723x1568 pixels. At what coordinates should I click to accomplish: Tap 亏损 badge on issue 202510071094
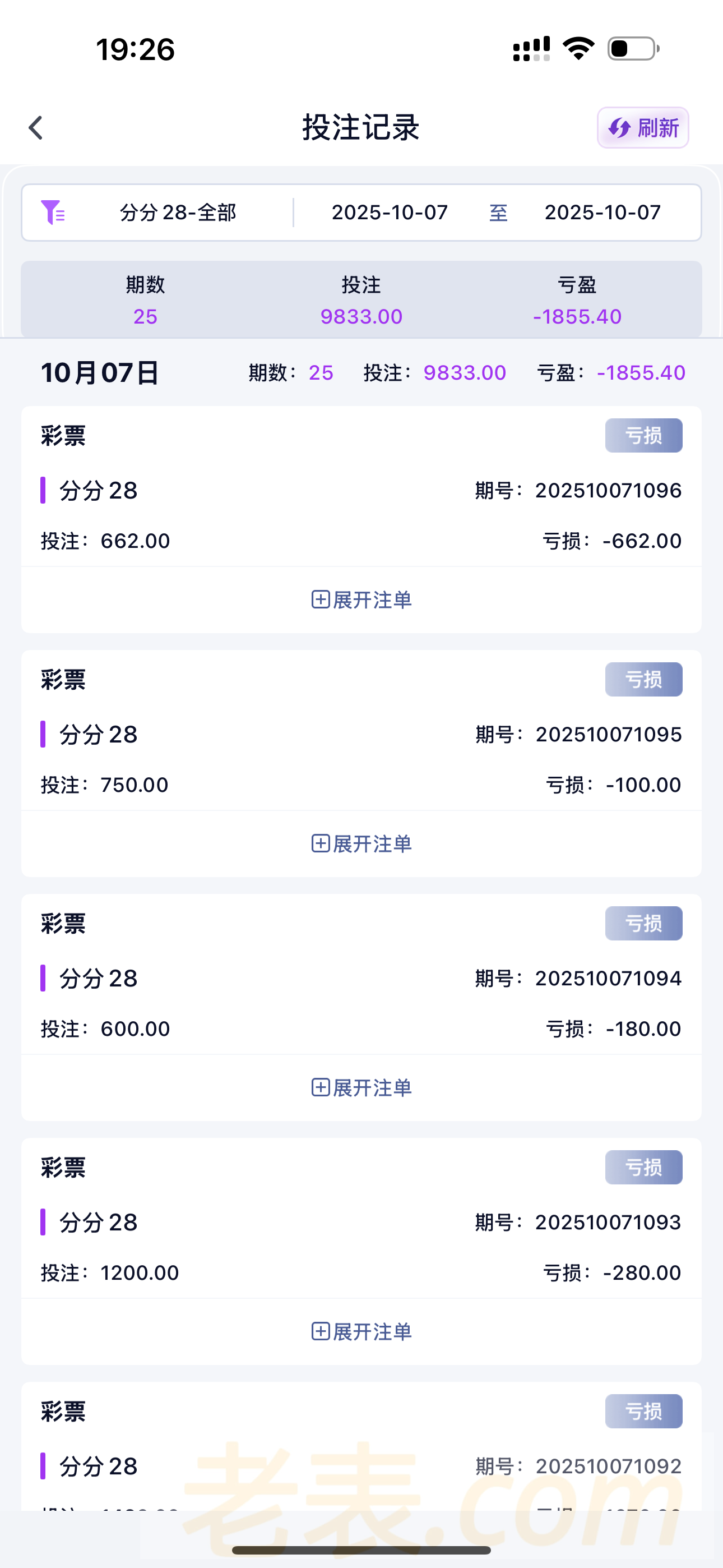(x=643, y=924)
